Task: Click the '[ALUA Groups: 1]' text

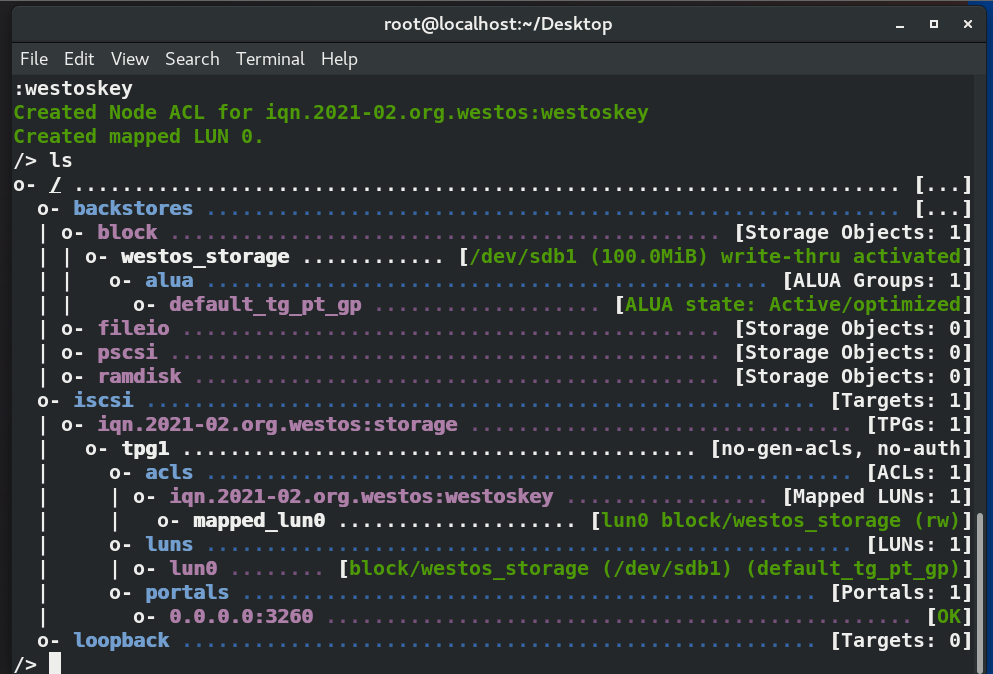Action: (877, 281)
